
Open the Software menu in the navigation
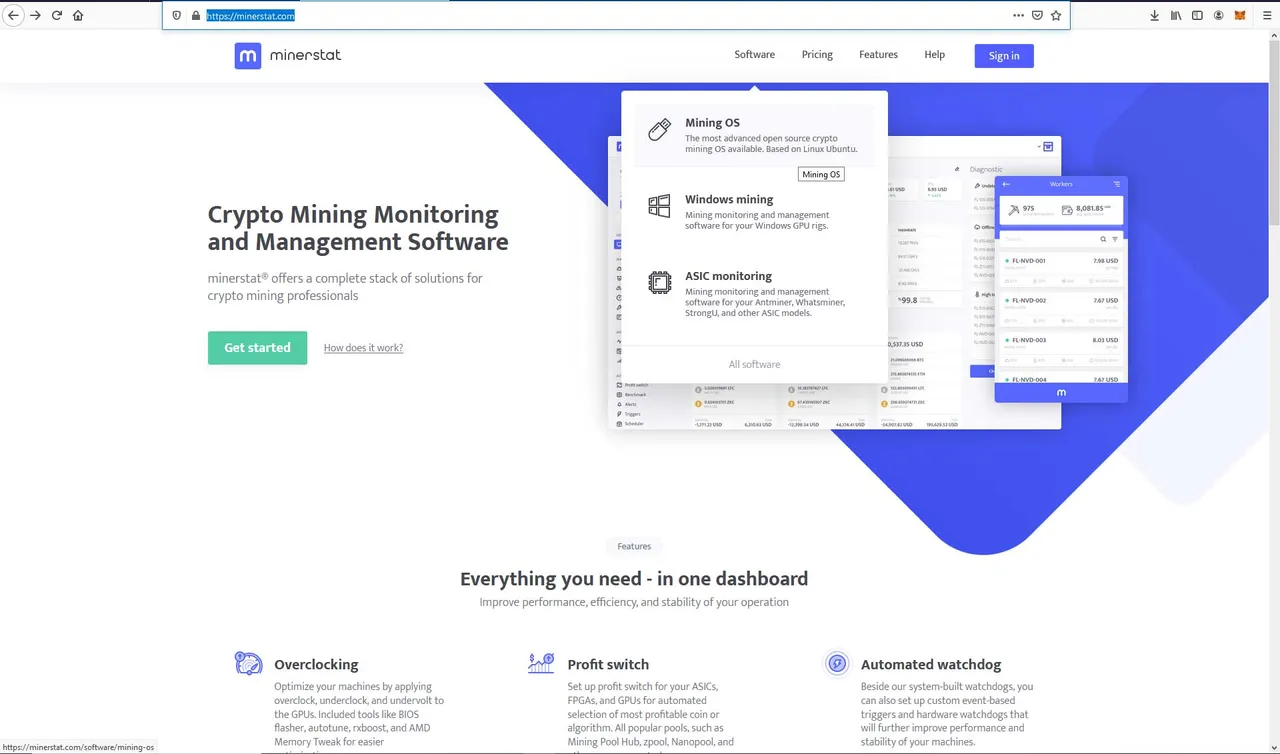(754, 55)
